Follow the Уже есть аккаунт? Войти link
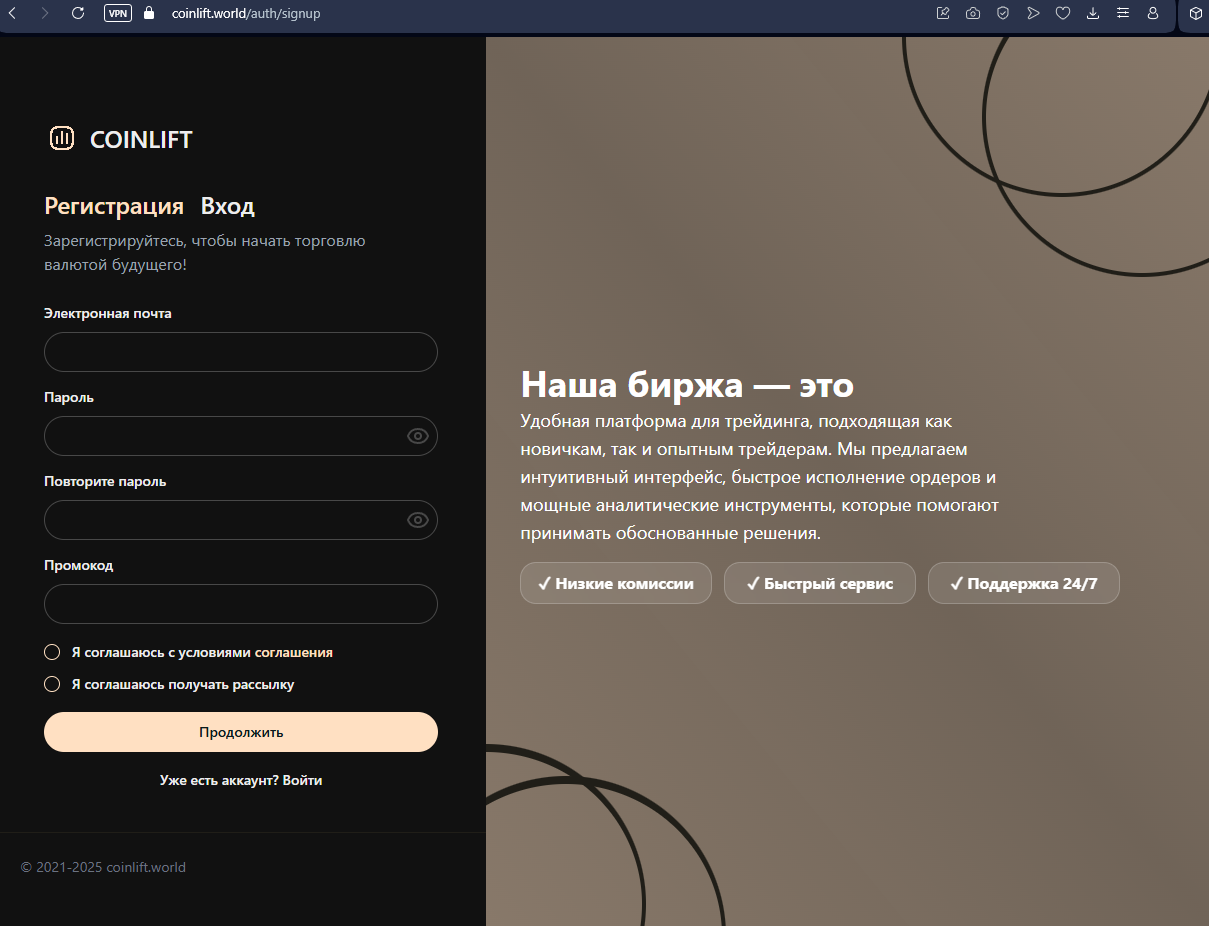The image size is (1209, 926). coord(241,780)
